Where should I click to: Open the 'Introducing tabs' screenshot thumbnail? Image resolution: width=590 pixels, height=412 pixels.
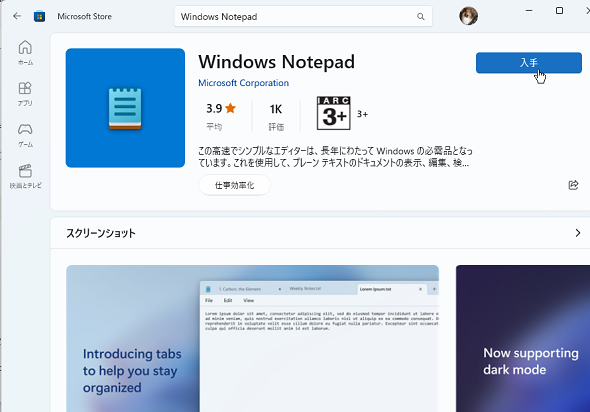[252, 339]
